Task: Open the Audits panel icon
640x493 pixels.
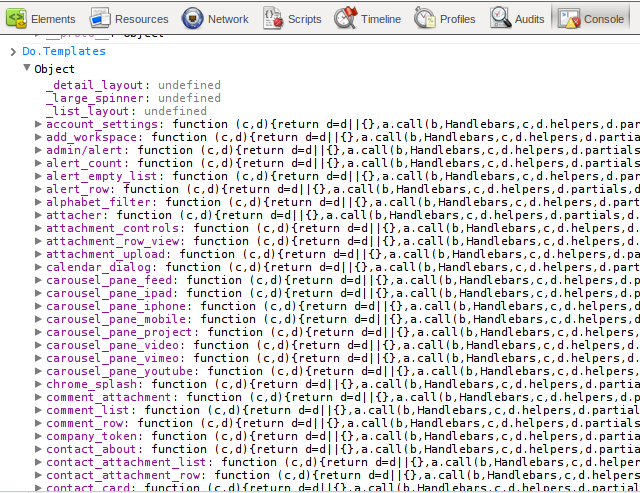Action: coord(500,18)
